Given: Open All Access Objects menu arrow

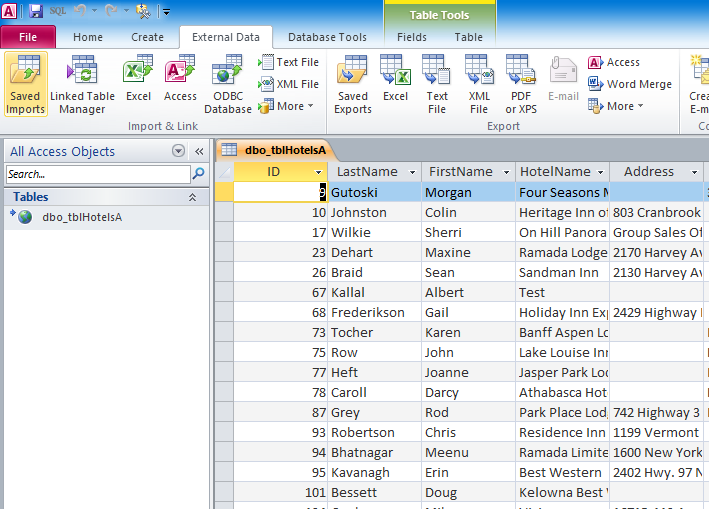Looking at the screenshot, I should [179, 151].
